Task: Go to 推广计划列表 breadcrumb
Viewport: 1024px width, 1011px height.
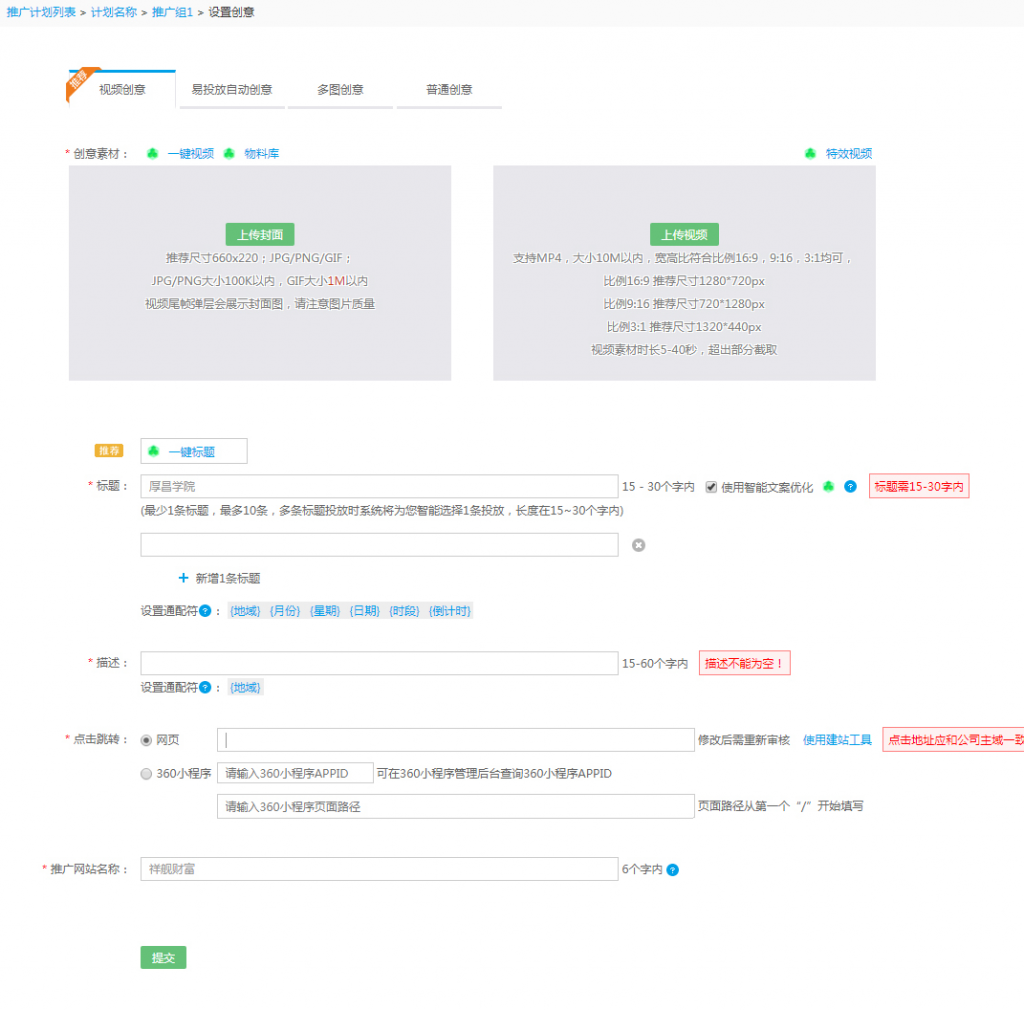Action: (x=41, y=12)
